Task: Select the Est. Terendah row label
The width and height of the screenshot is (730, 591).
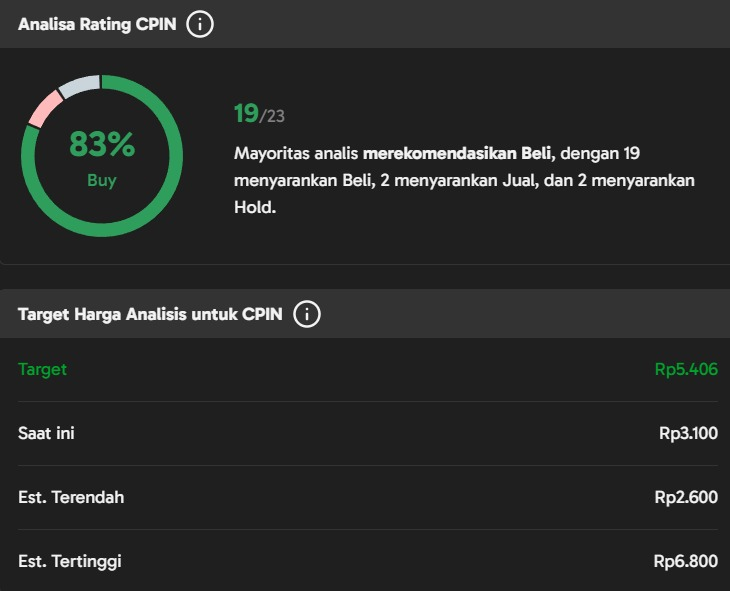Action: click(71, 497)
